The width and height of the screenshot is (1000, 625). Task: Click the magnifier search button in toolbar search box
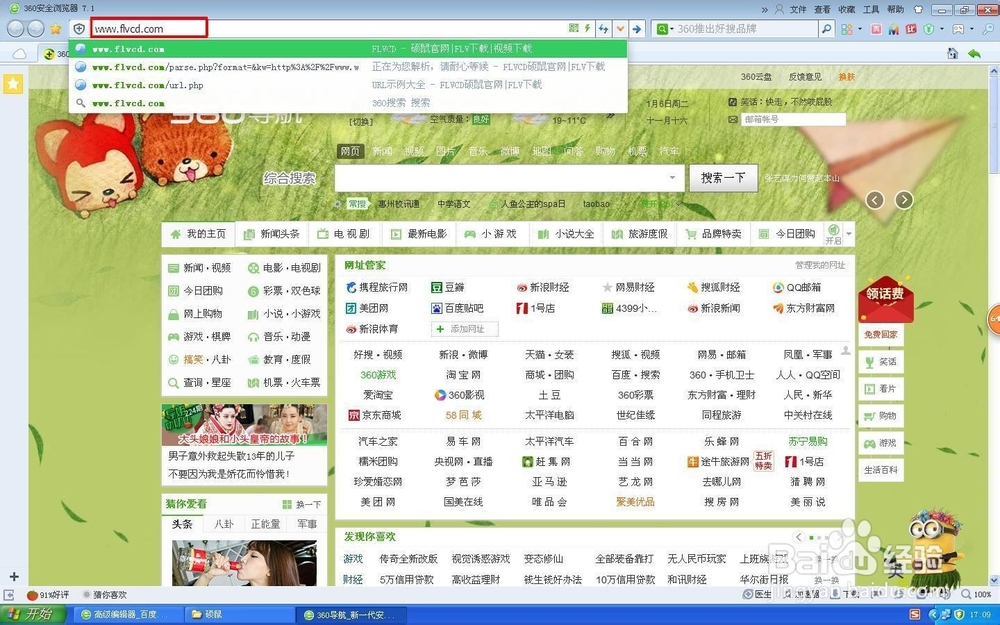pyautogui.click(x=827, y=29)
